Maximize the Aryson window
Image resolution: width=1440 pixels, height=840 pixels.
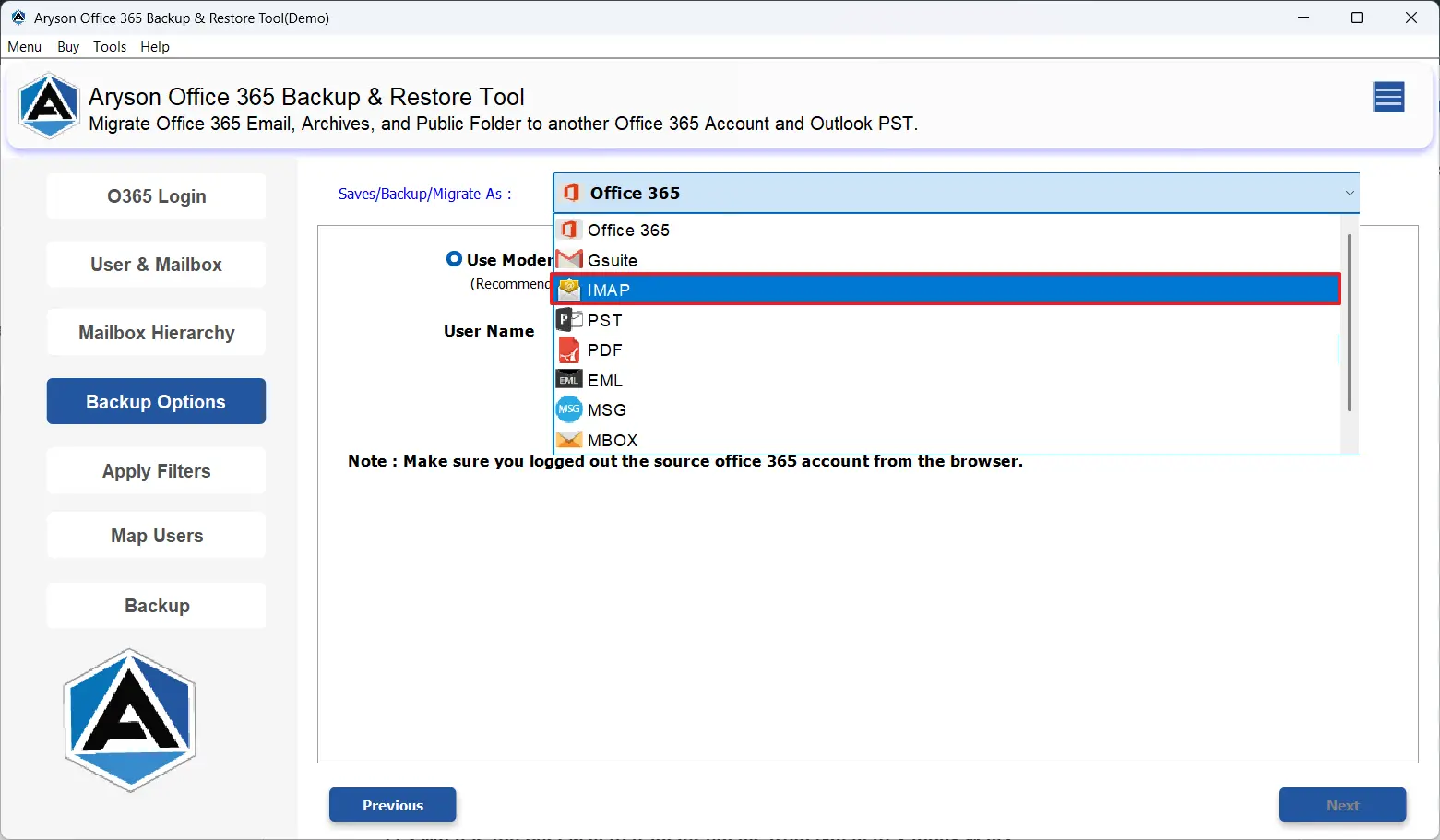[x=1357, y=18]
